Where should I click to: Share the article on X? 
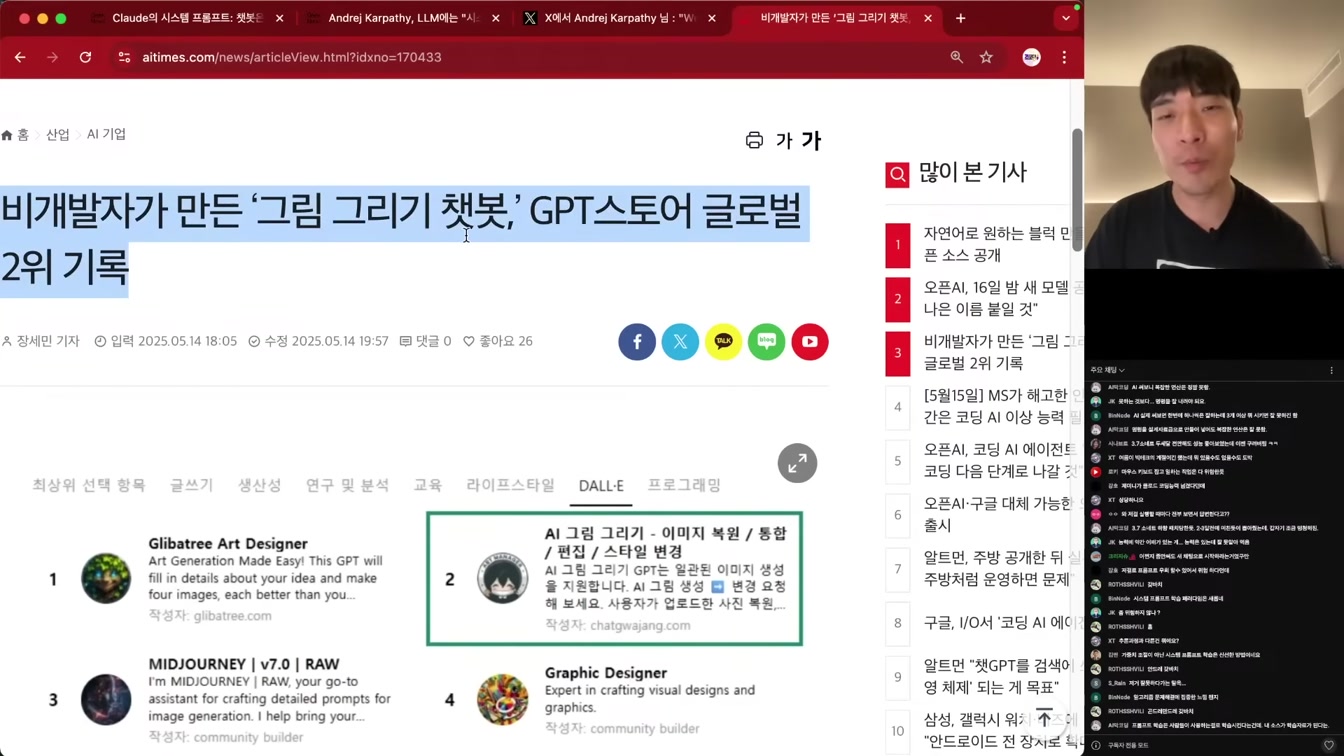[680, 342]
